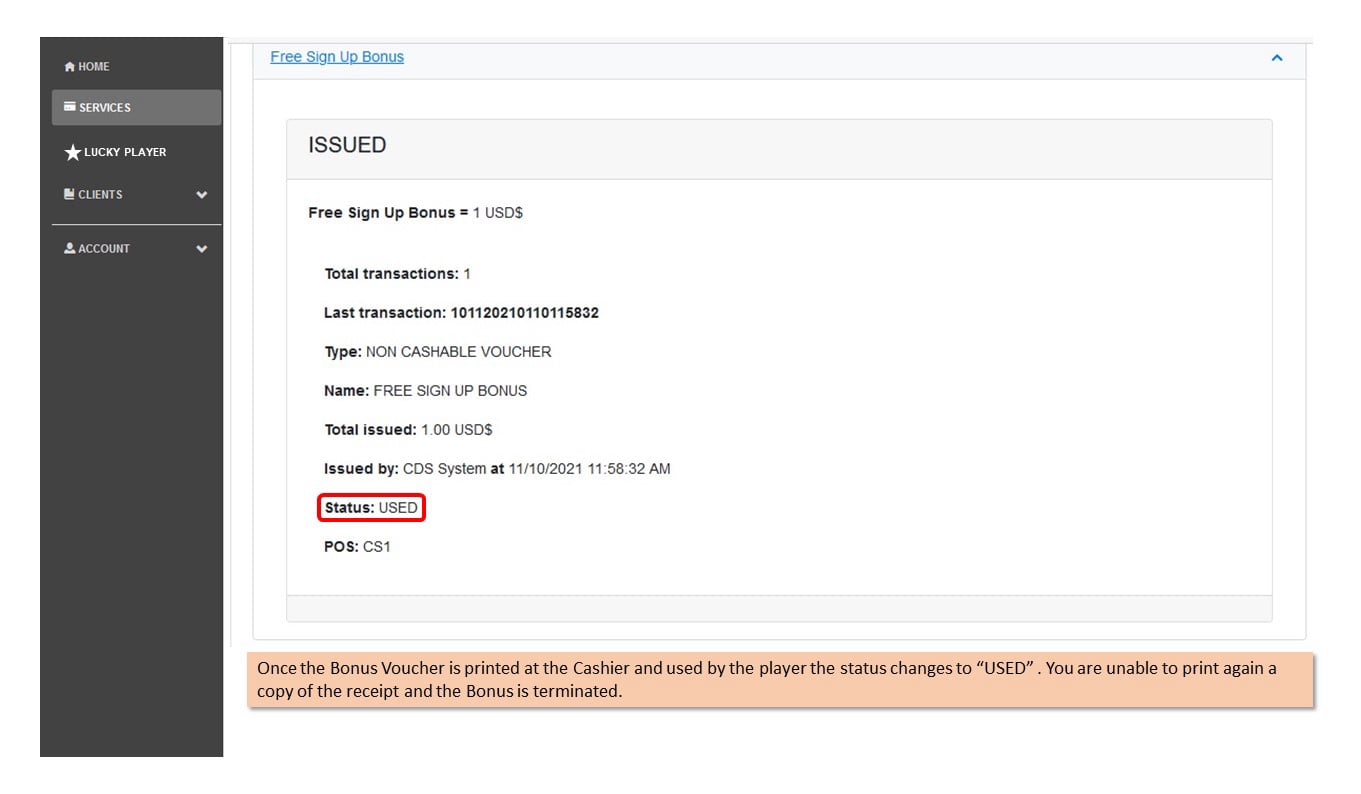This screenshot has height=794, width=1361.
Task: Click last transaction number 101120210110115832
Action: click(525, 313)
